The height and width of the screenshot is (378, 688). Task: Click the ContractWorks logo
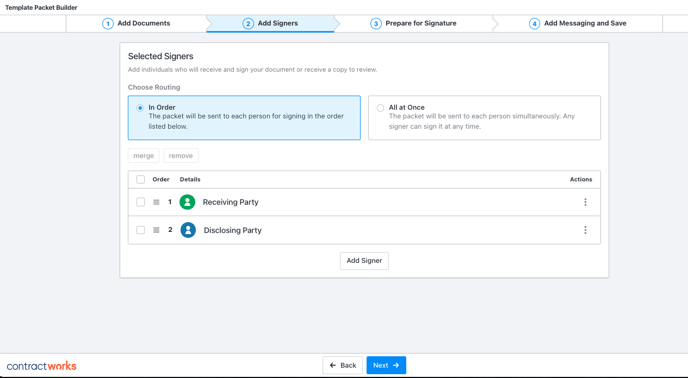click(x=42, y=366)
